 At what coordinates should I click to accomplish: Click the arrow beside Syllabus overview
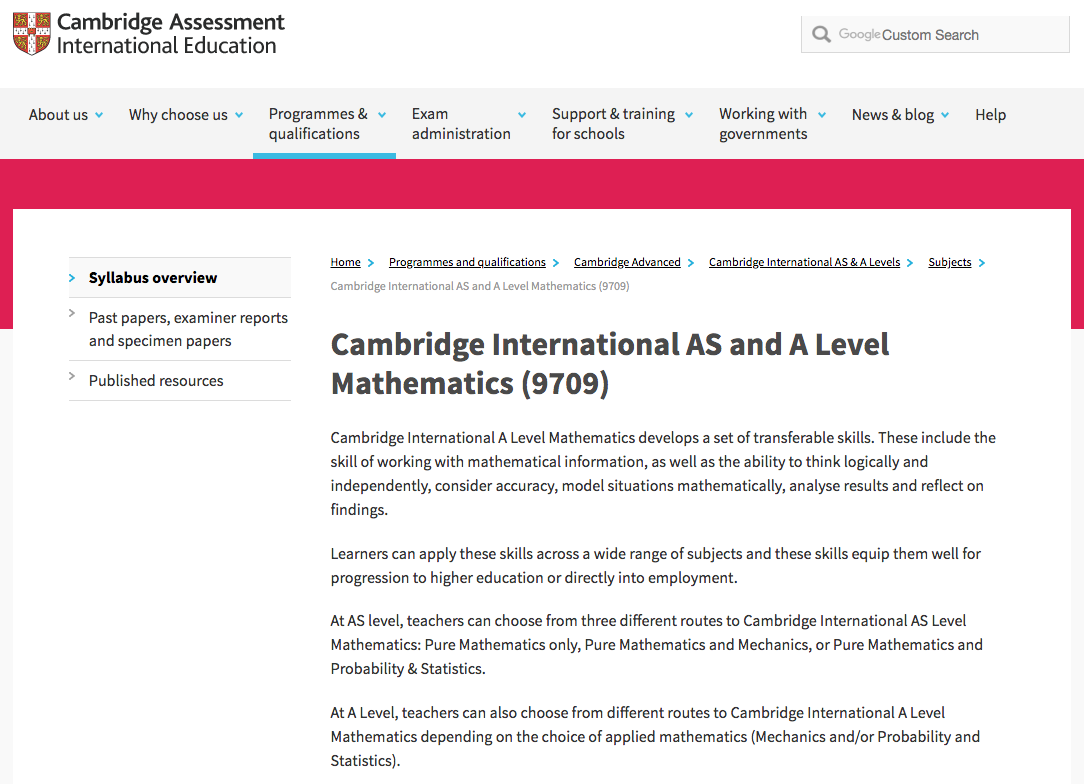tap(72, 278)
